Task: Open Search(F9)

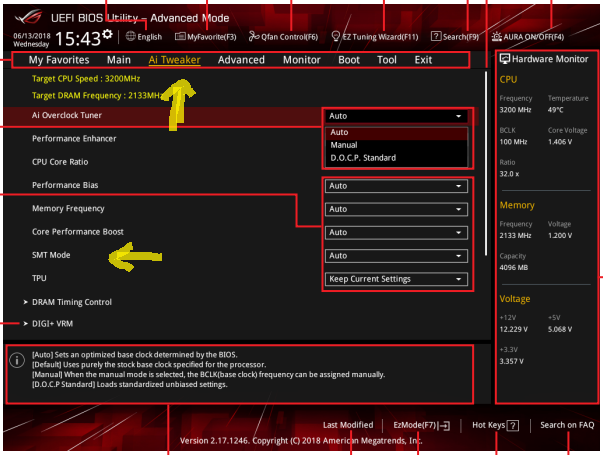Action: [455, 37]
